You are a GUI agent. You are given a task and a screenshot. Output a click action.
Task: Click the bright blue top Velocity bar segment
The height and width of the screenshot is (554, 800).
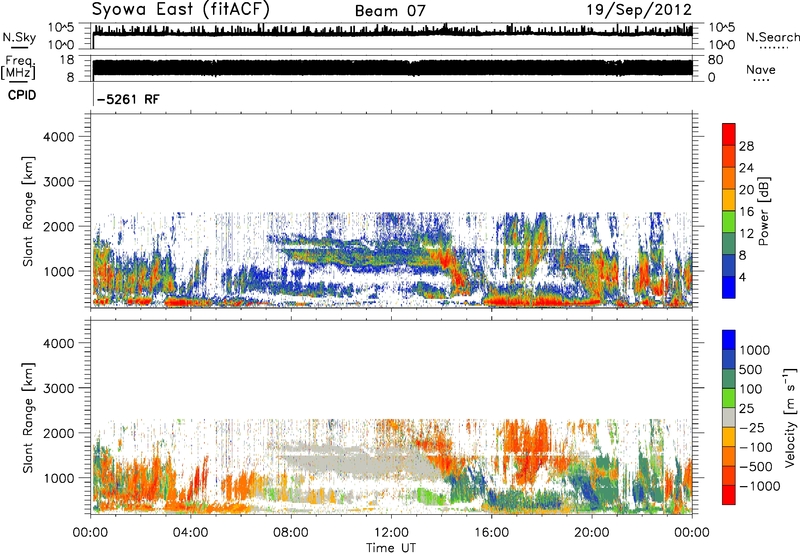[729, 339]
